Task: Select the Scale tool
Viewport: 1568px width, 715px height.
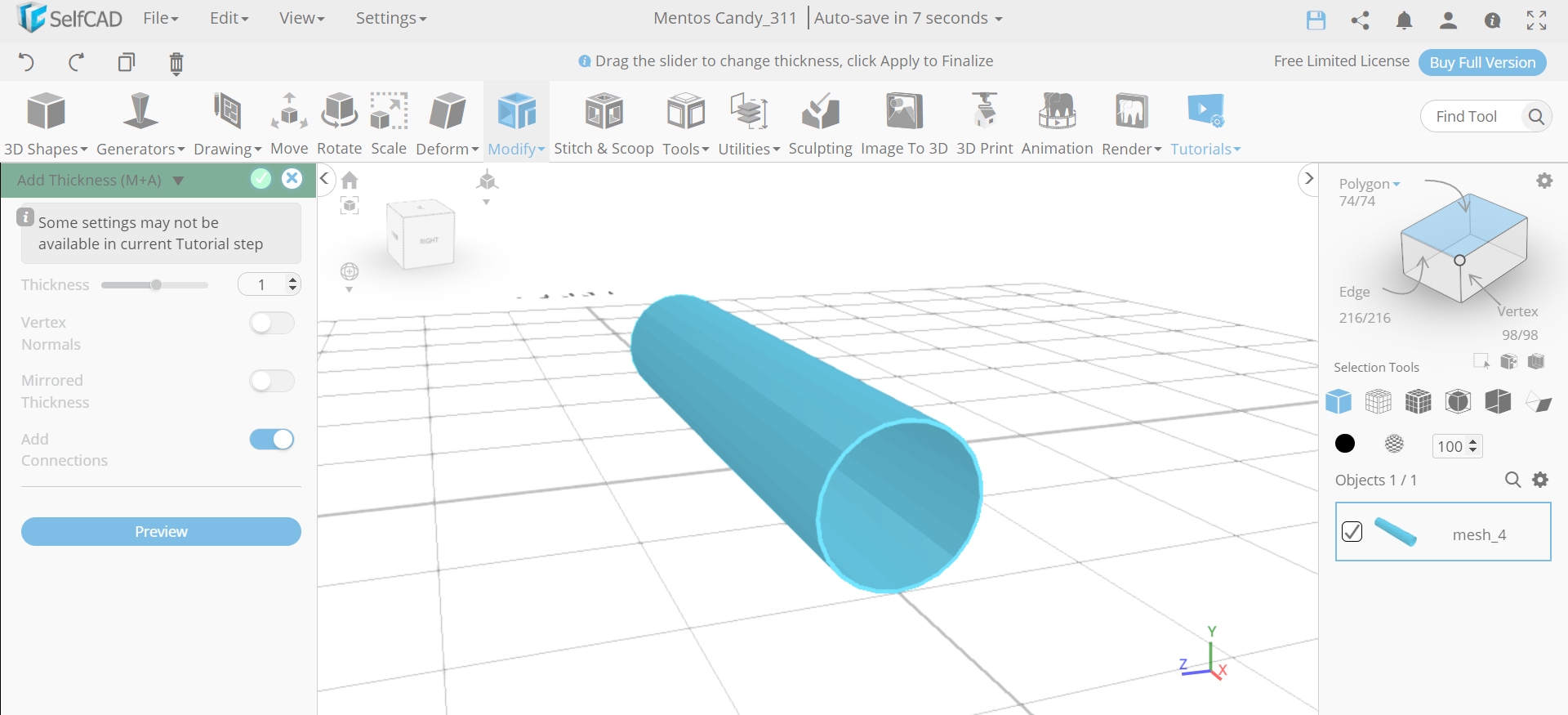Action: [x=389, y=124]
